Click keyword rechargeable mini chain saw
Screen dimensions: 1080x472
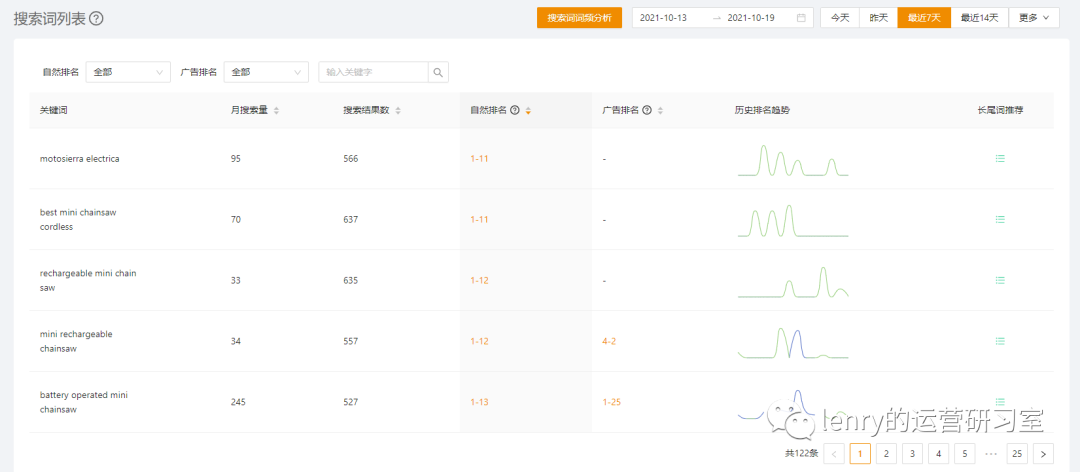tap(88, 280)
